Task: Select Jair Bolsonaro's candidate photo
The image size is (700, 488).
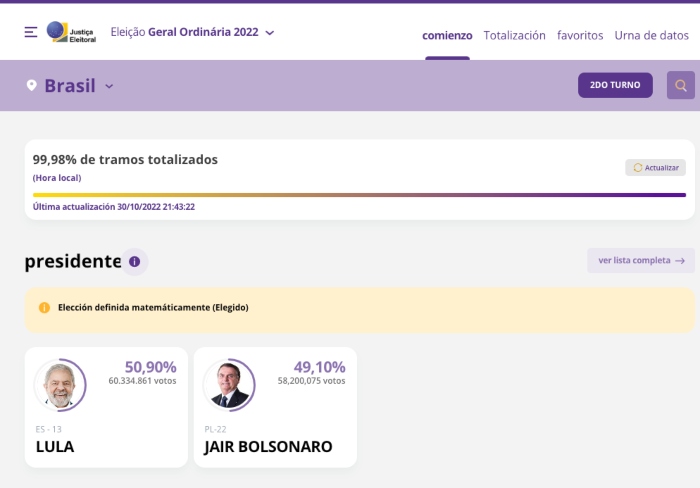Action: 229,385
